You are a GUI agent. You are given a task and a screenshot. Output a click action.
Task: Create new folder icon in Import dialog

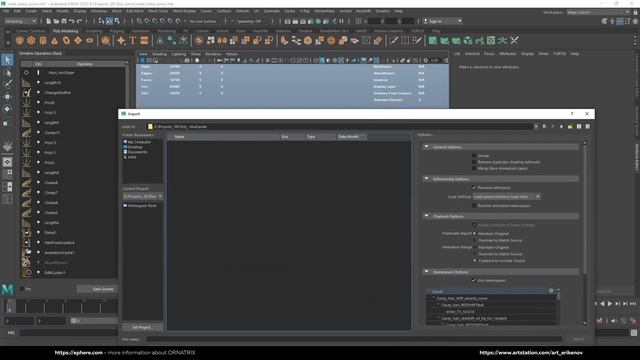click(x=570, y=127)
